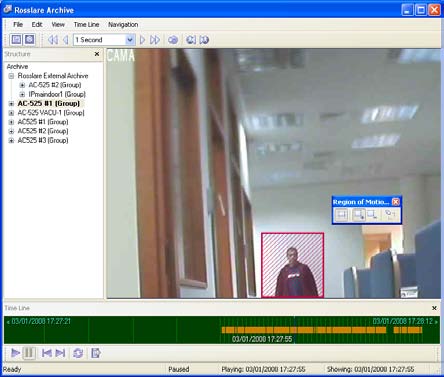The height and width of the screenshot is (377, 444).
Task: Click the first Region of Motion tool icon
Action: pos(342,215)
